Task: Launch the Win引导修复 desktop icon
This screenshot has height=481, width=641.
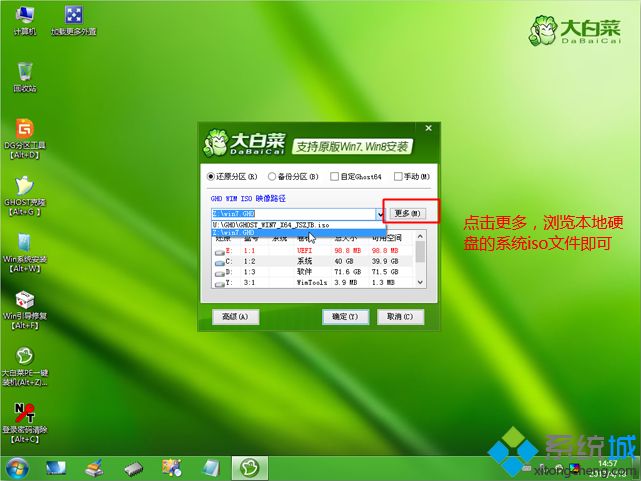Action: point(25,310)
